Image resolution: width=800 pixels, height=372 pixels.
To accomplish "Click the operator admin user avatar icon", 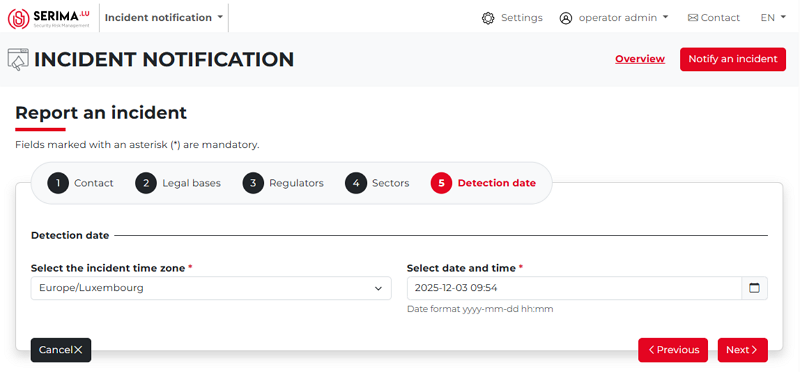I will click(x=566, y=18).
